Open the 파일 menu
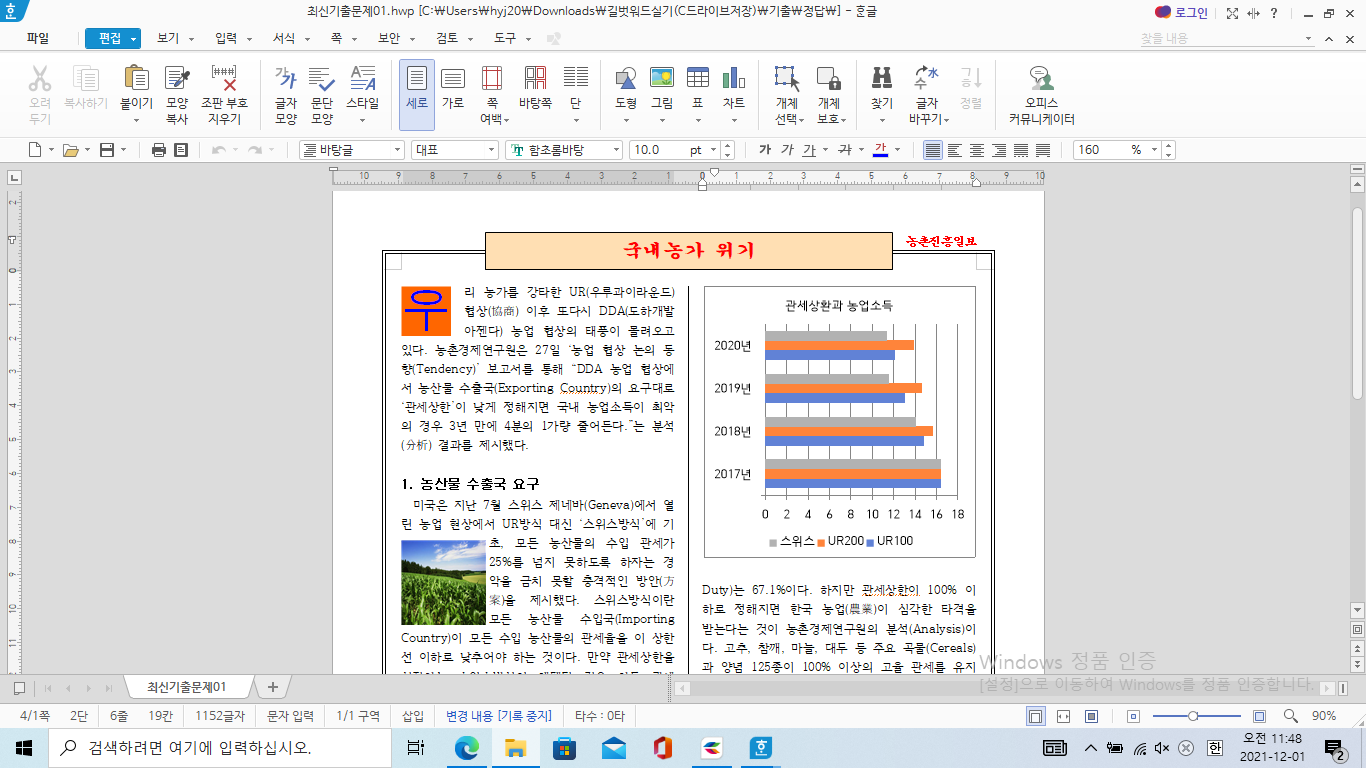The image size is (1366, 768). pyautogui.click(x=37, y=38)
